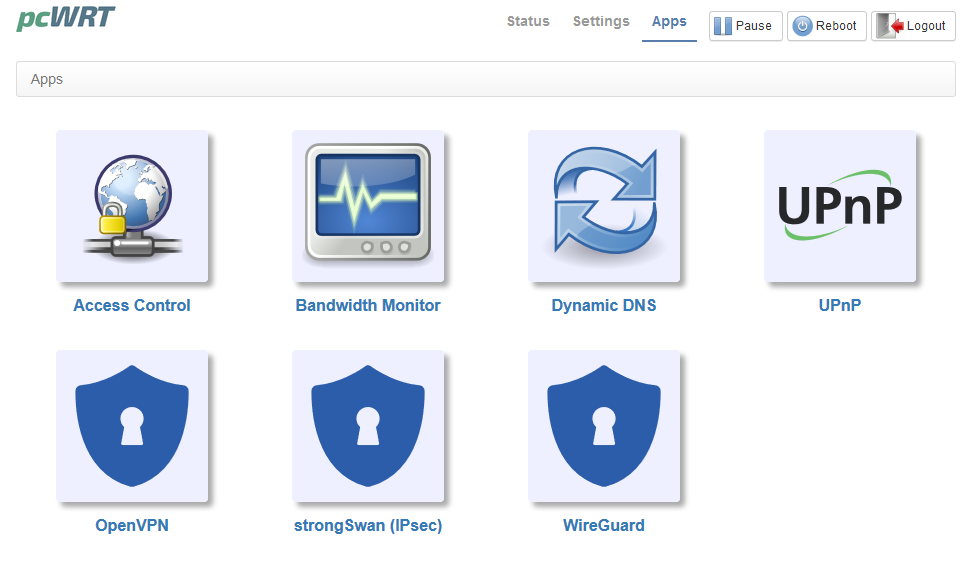Open the WireGuard text link
This screenshot has width=979, height=575.
[x=604, y=526]
